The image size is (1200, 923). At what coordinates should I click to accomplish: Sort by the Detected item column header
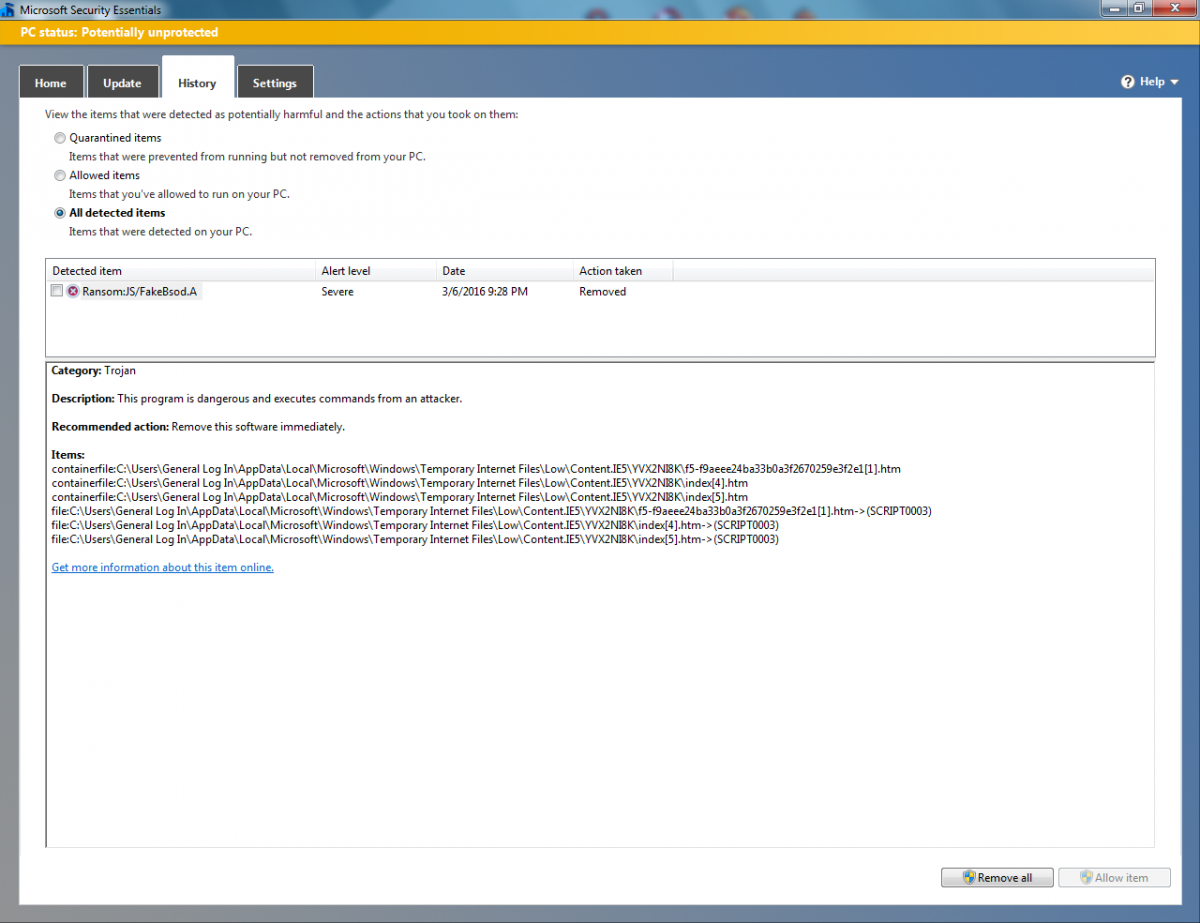click(x=180, y=271)
